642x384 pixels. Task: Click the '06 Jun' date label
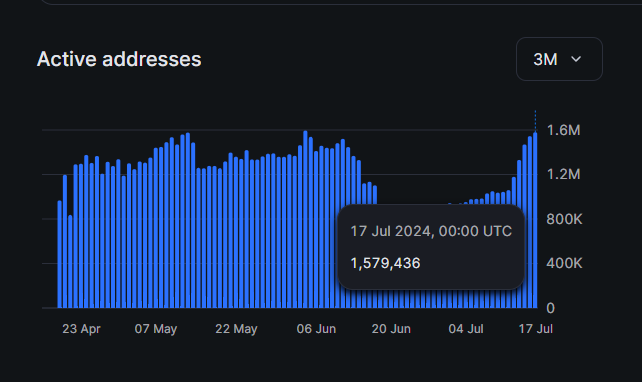(316, 329)
